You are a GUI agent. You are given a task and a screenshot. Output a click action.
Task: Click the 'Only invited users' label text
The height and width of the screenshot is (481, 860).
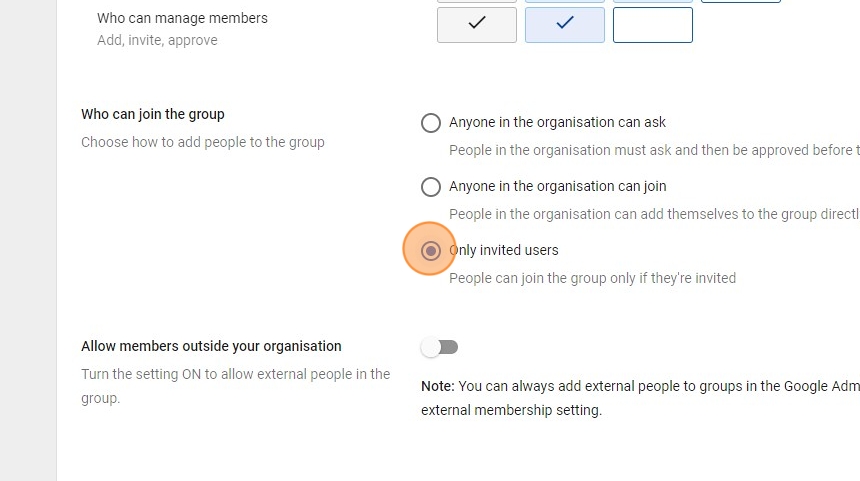click(x=505, y=250)
